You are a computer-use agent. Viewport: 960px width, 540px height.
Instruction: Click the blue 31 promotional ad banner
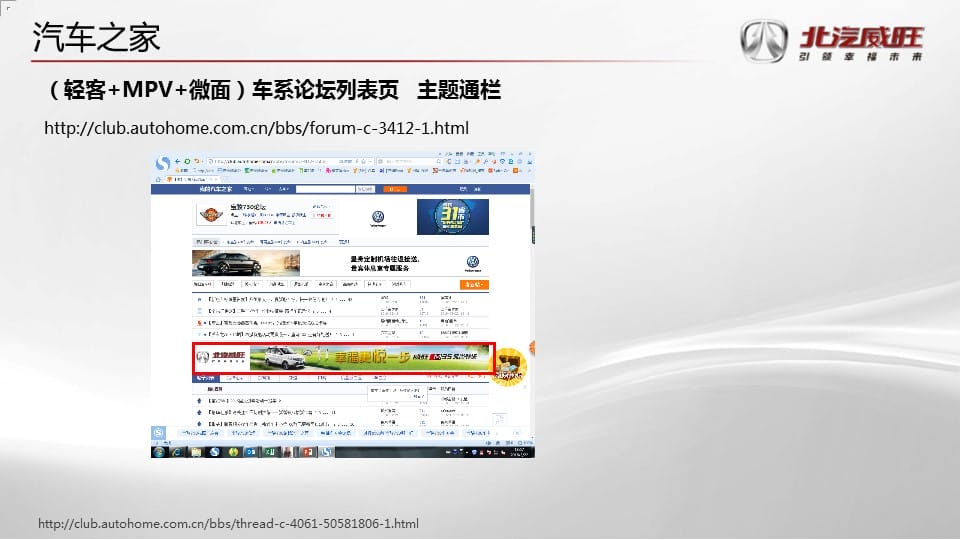[x=452, y=217]
